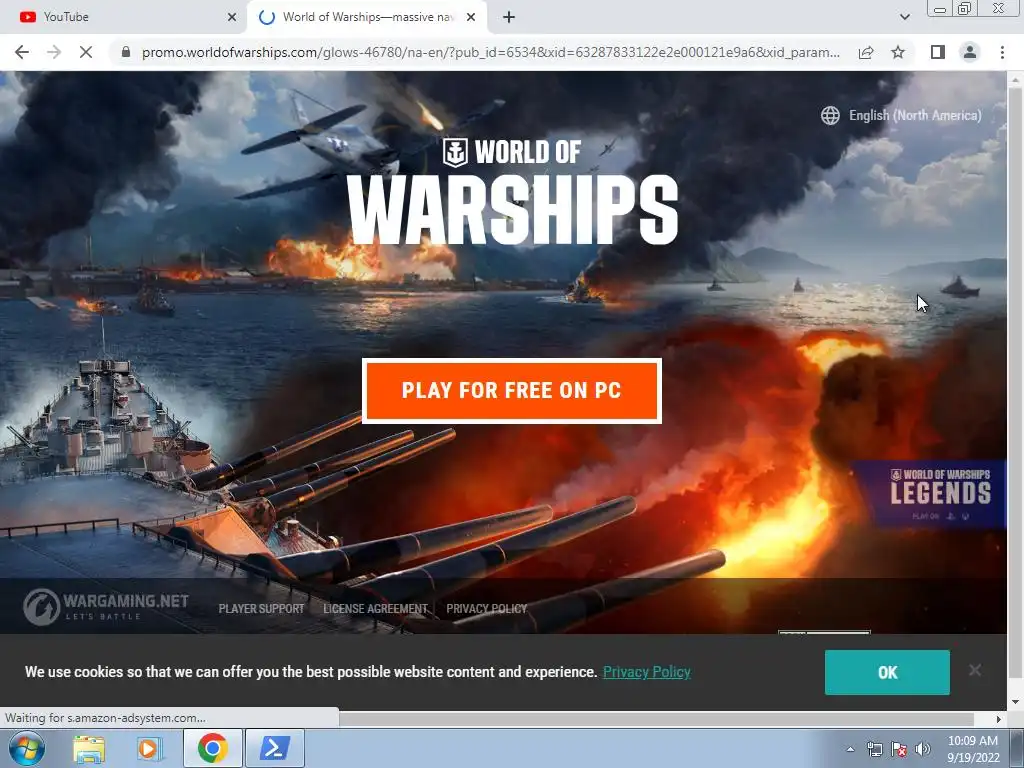
Task: Bookmark this page with the star icon
Action: pyautogui.click(x=898, y=52)
